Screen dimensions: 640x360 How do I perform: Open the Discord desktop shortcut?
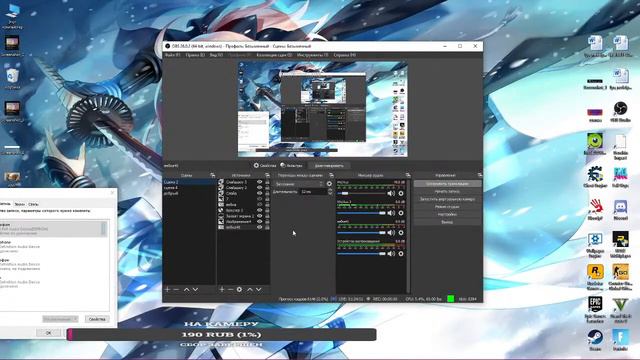[620, 210]
